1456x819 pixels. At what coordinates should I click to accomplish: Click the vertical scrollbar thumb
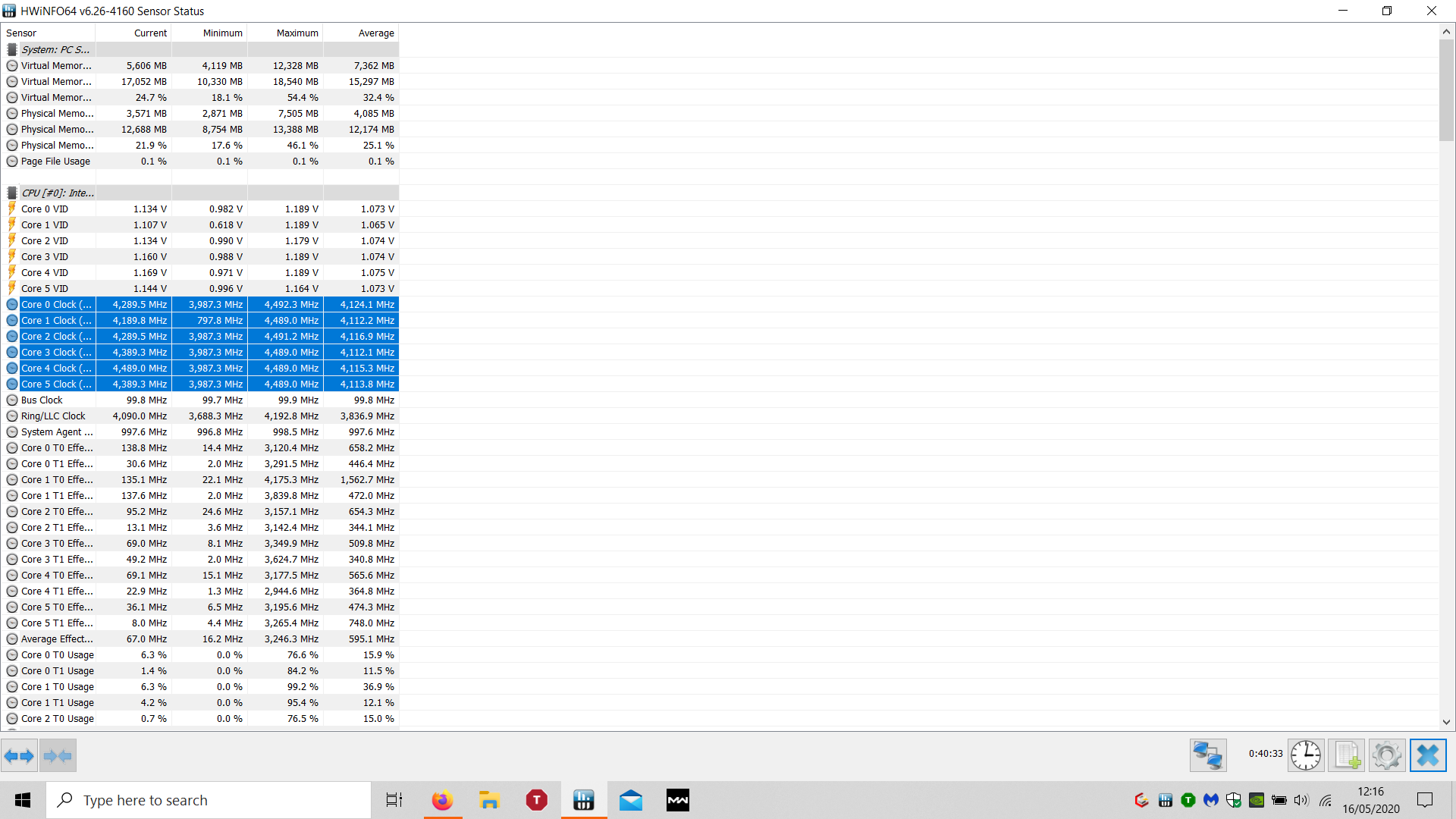[x=1446, y=90]
